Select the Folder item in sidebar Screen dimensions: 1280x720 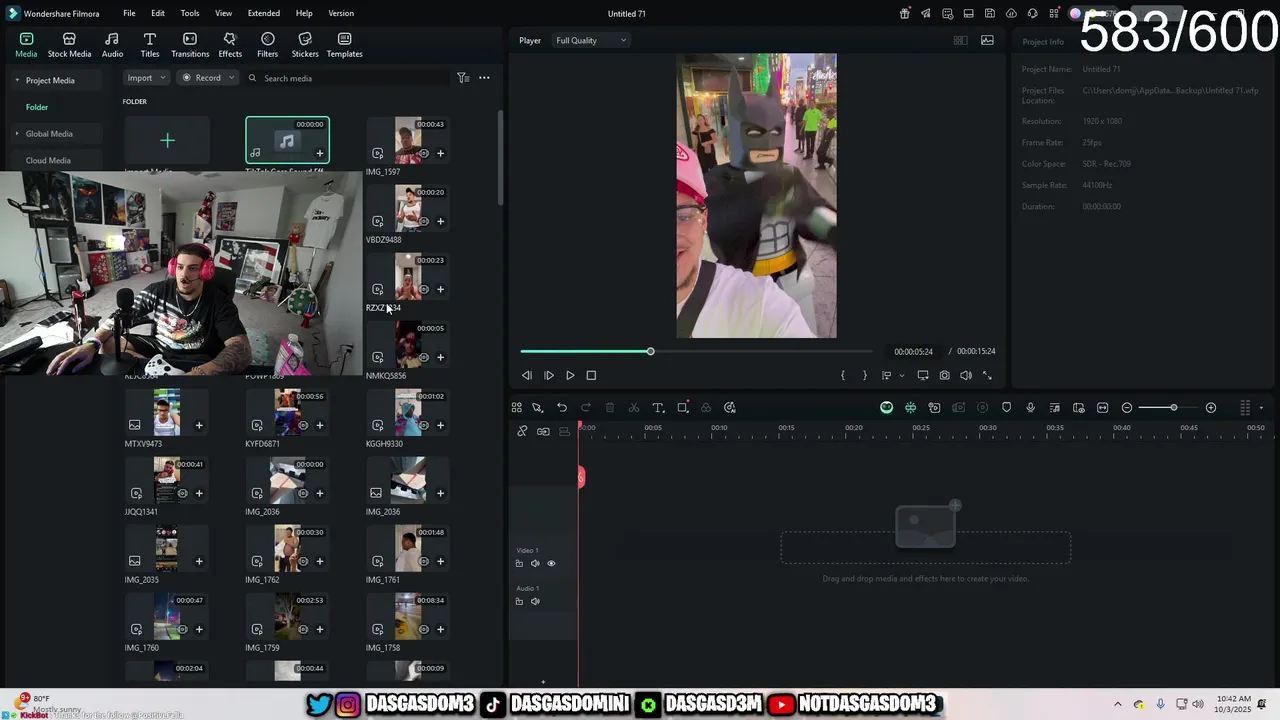point(37,107)
